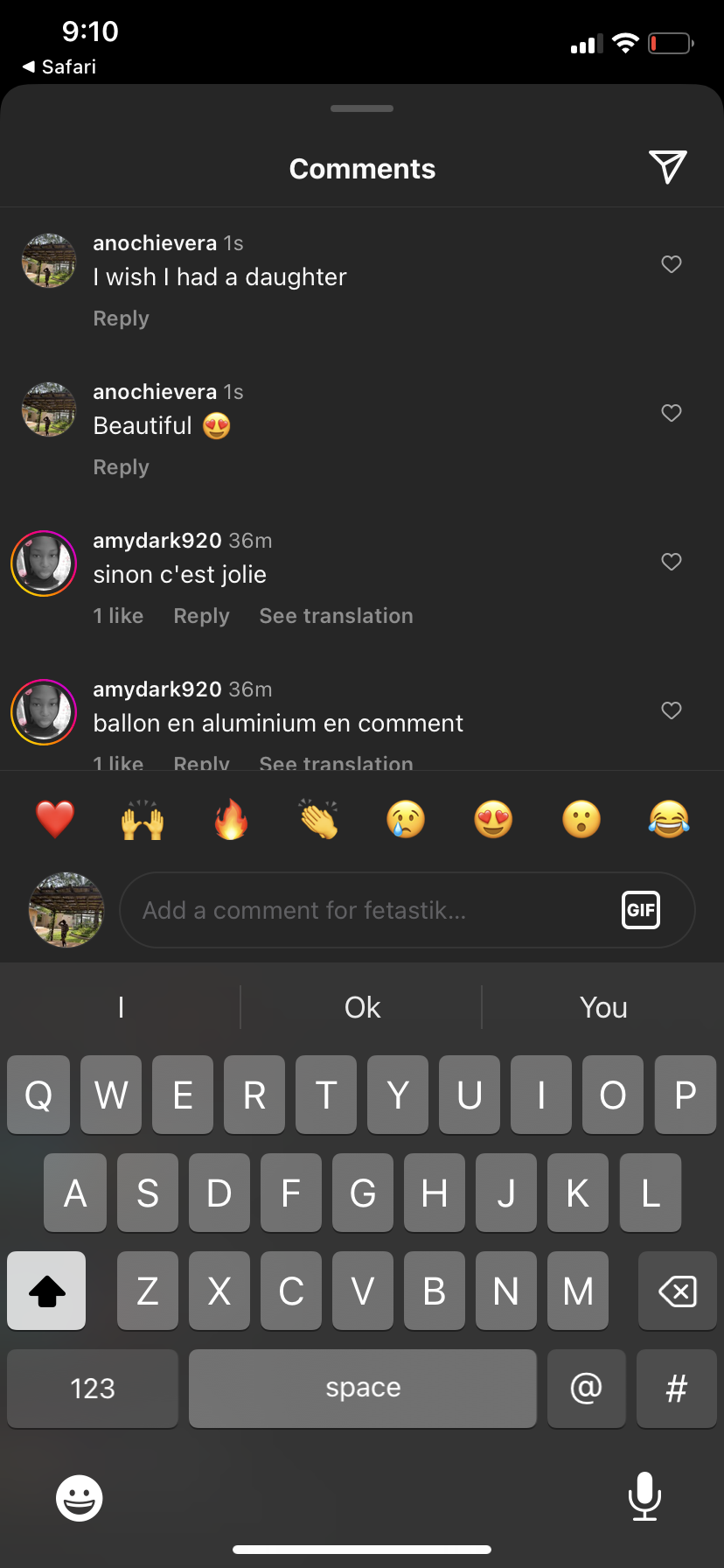Insert the crying laughing emoji
The height and width of the screenshot is (1568, 724).
[669, 820]
